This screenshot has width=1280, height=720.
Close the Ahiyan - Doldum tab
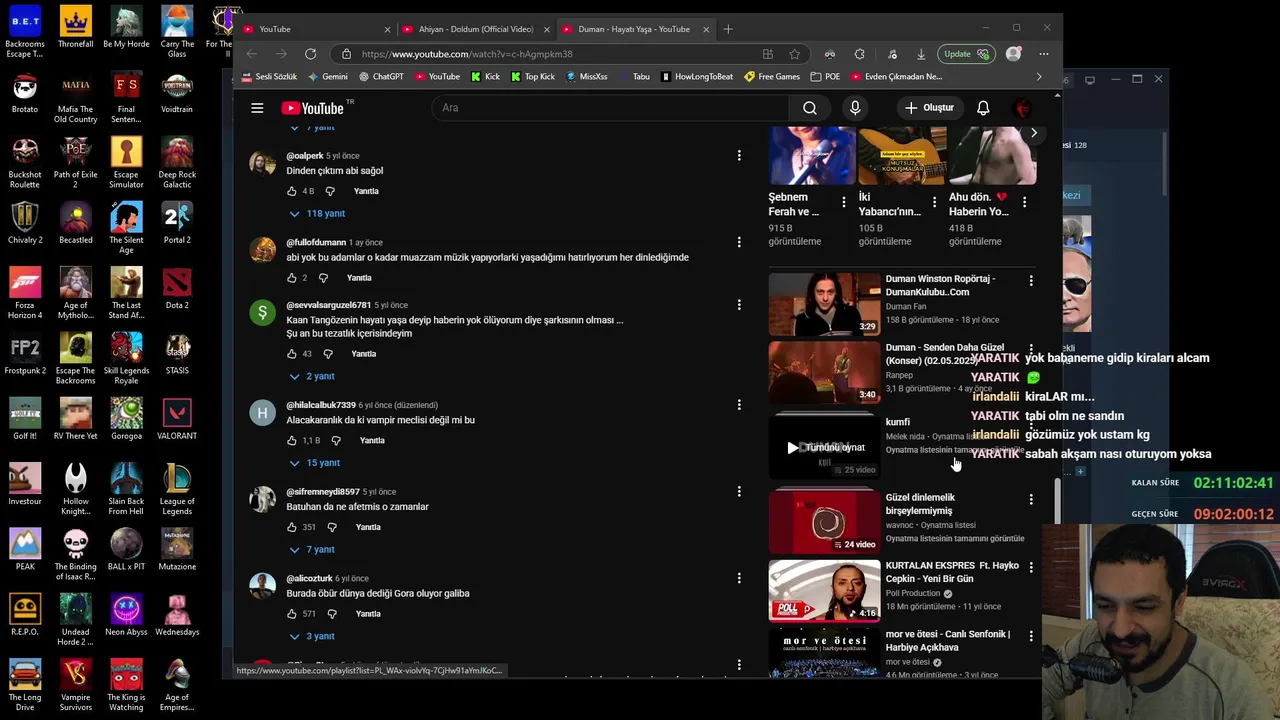pos(546,29)
